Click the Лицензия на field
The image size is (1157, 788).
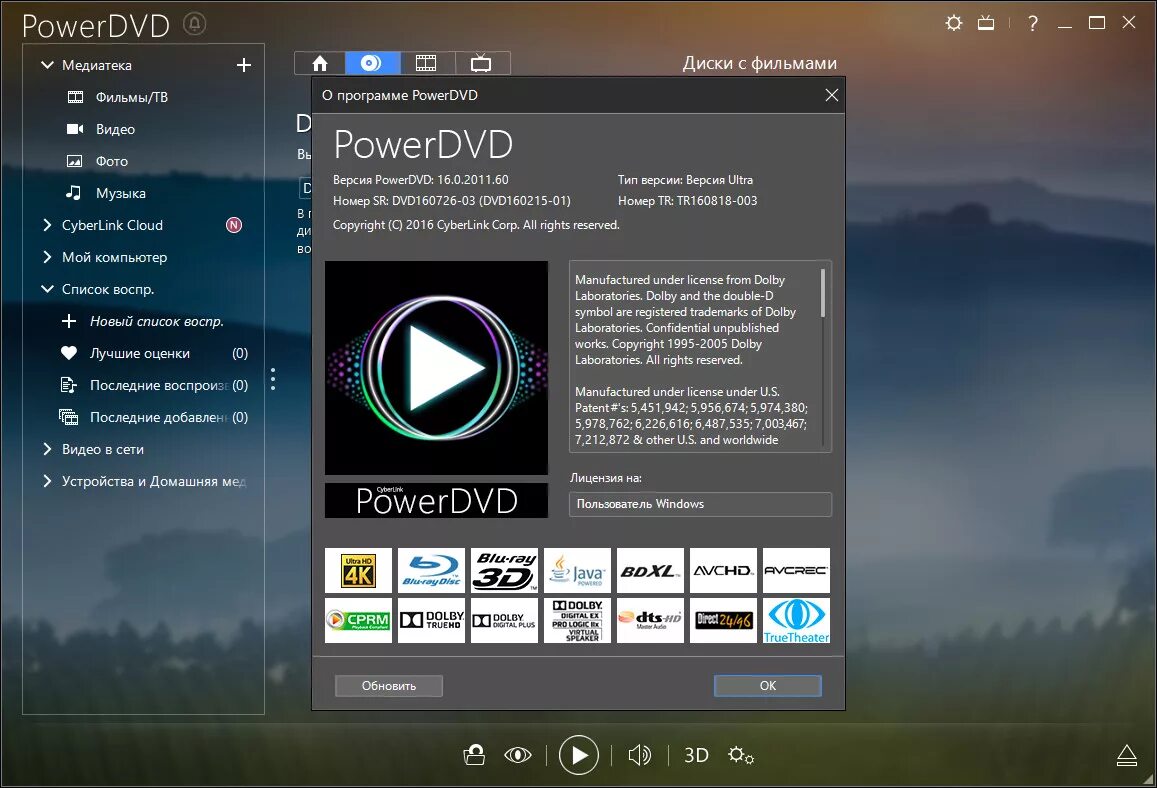pyautogui.click(x=700, y=504)
